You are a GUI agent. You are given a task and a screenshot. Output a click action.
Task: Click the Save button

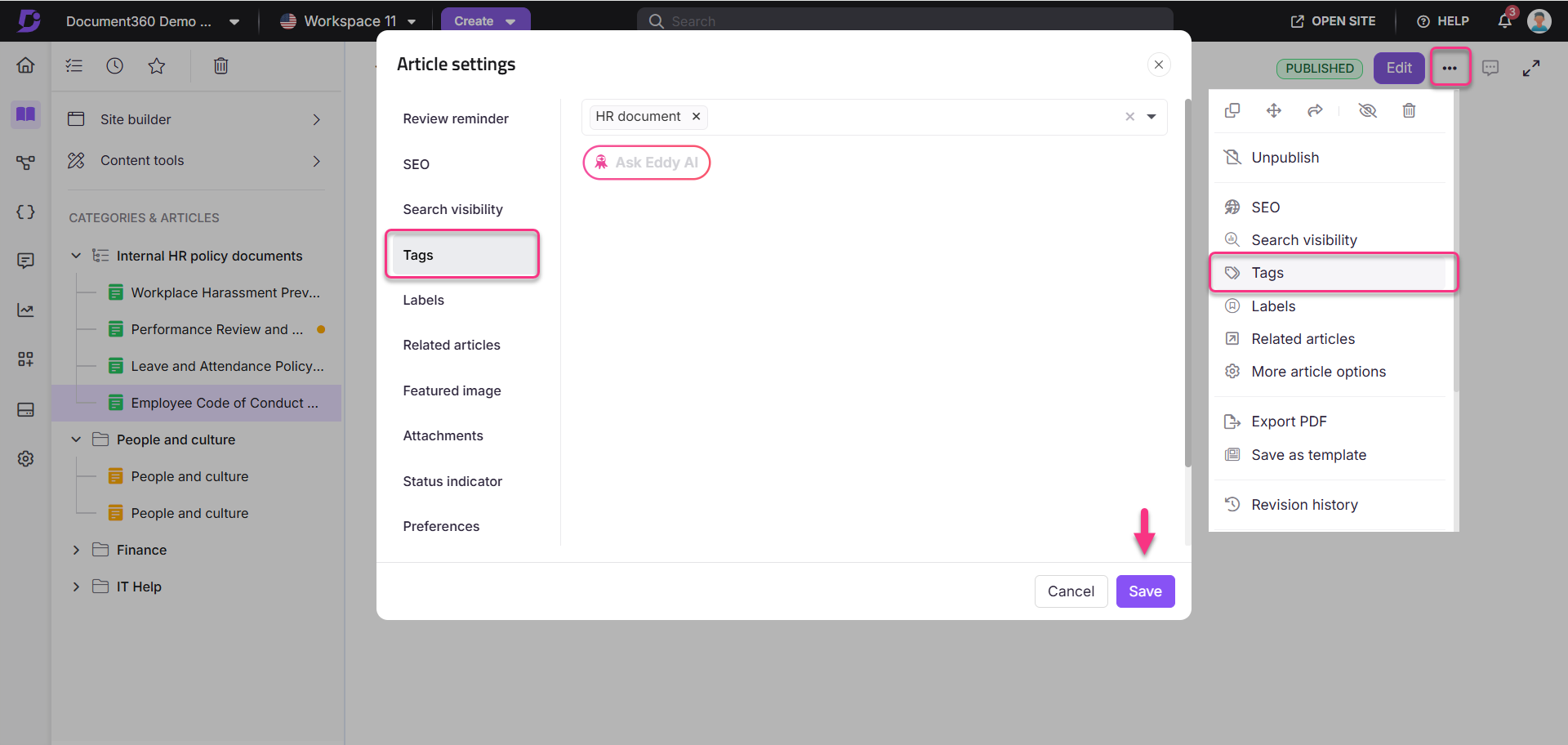[x=1145, y=591]
